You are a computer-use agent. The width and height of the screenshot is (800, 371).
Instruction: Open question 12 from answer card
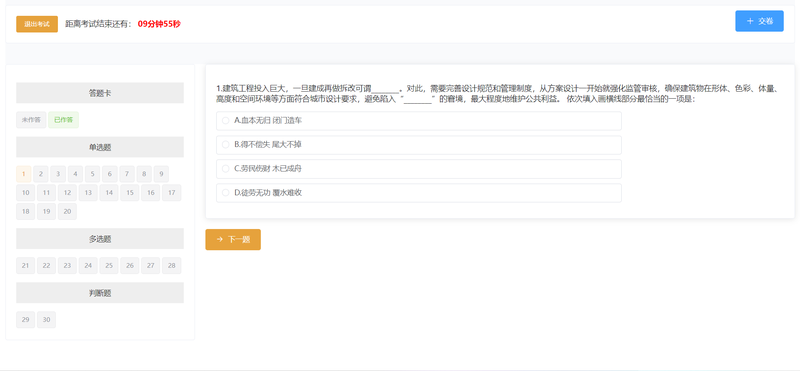[67, 193]
